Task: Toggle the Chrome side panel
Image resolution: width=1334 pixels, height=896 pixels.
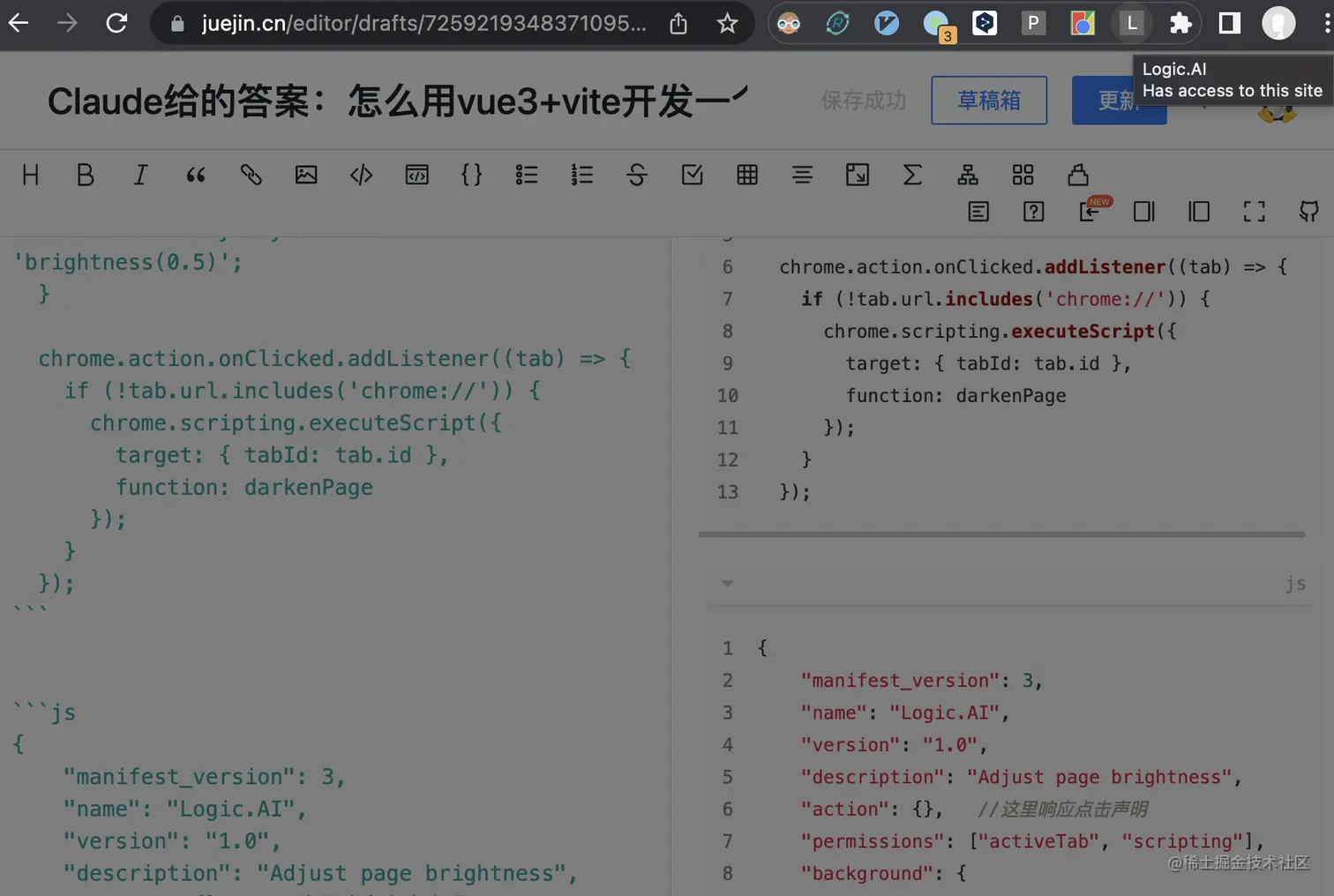Action: (x=1229, y=24)
